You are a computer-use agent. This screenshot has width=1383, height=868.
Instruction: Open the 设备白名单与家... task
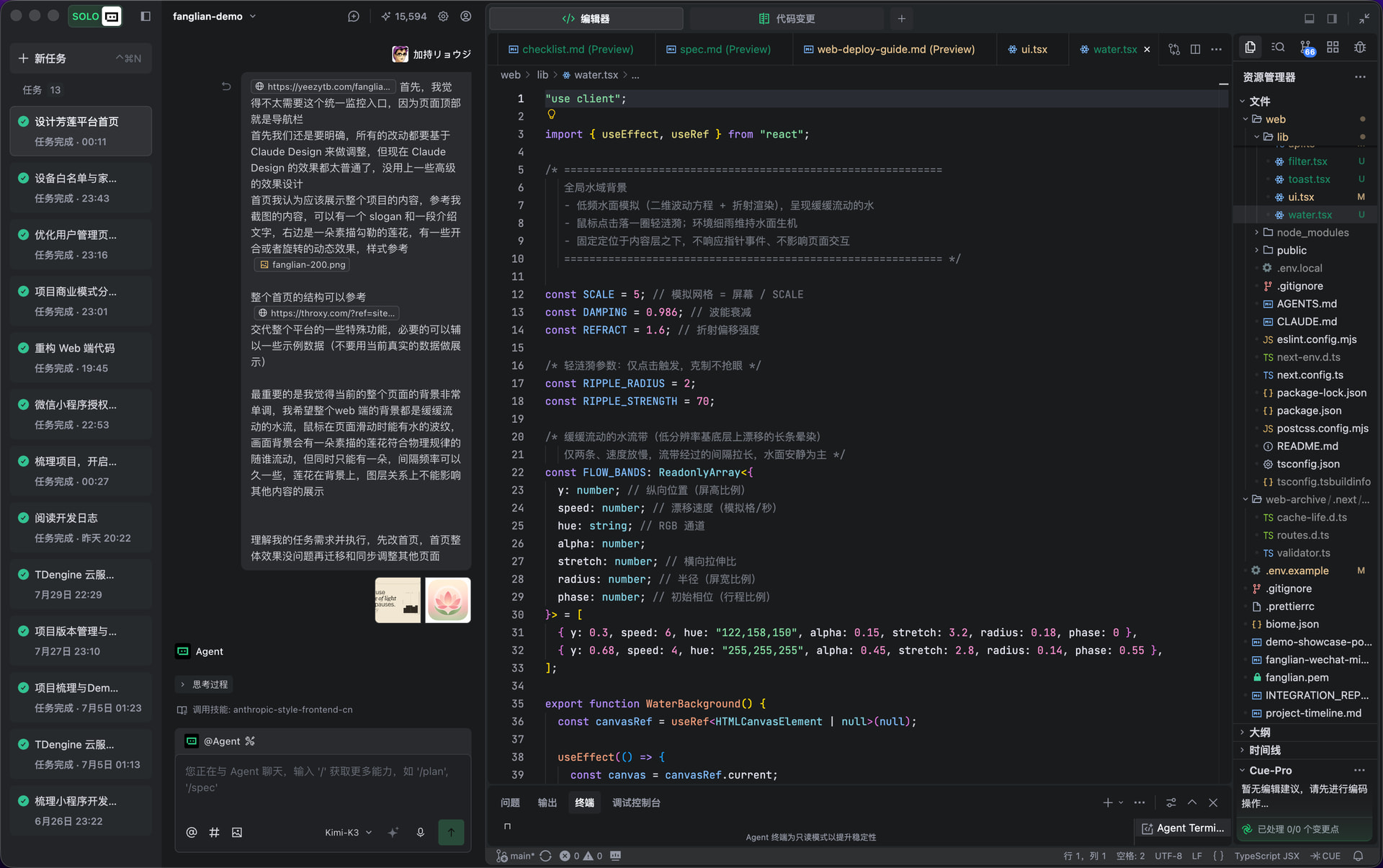(81, 188)
